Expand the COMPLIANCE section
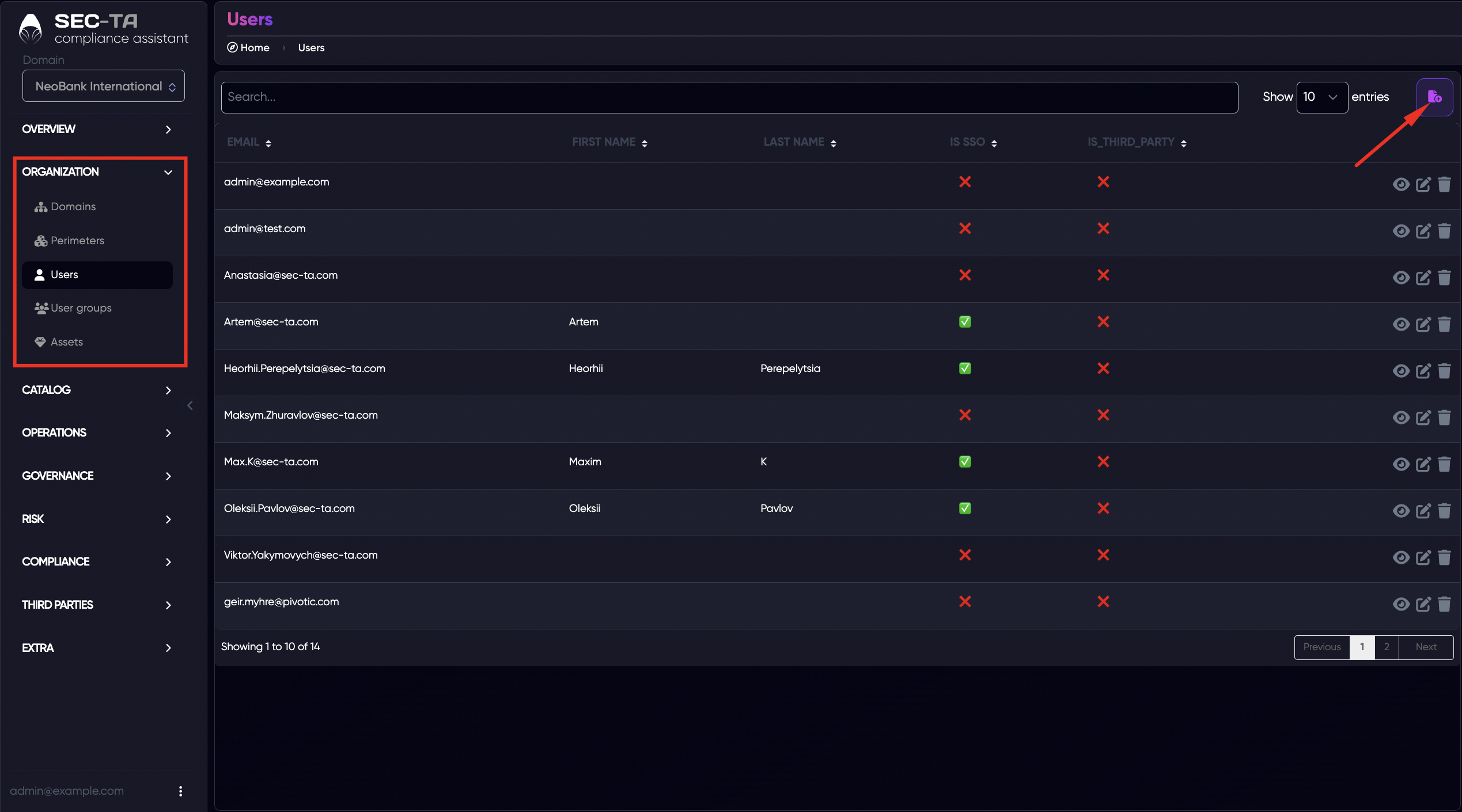Image resolution: width=1462 pixels, height=812 pixels. (97, 561)
